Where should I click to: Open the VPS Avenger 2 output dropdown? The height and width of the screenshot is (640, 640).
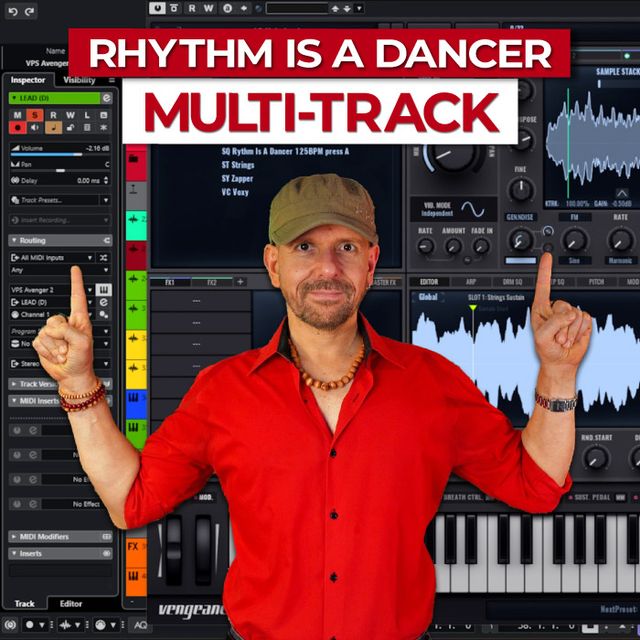coord(52,290)
